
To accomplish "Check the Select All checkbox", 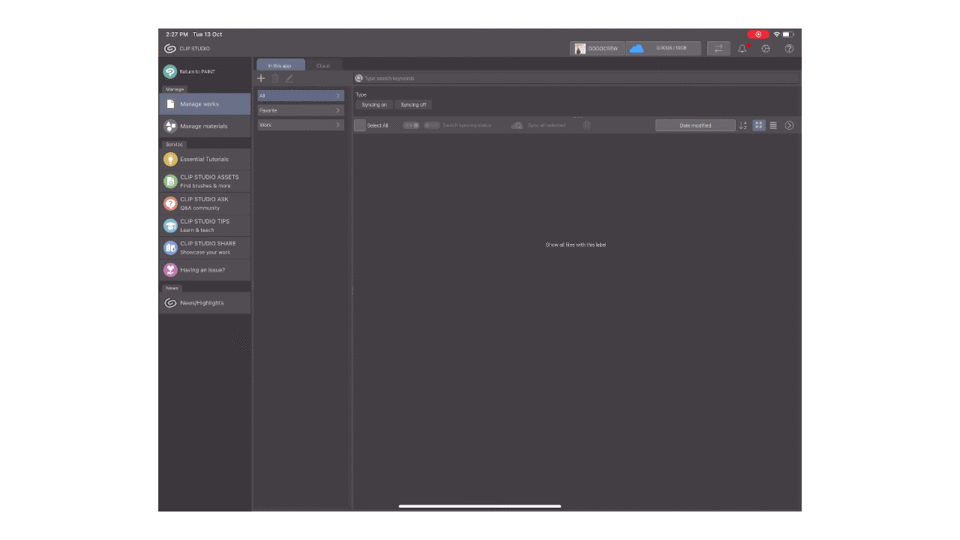I will click(x=360, y=126).
